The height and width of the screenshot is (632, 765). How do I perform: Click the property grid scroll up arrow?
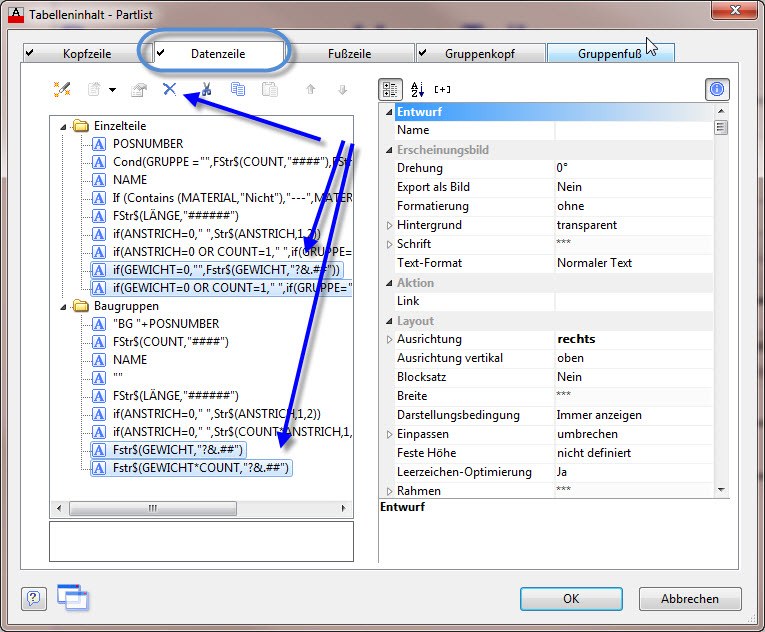coord(721,111)
